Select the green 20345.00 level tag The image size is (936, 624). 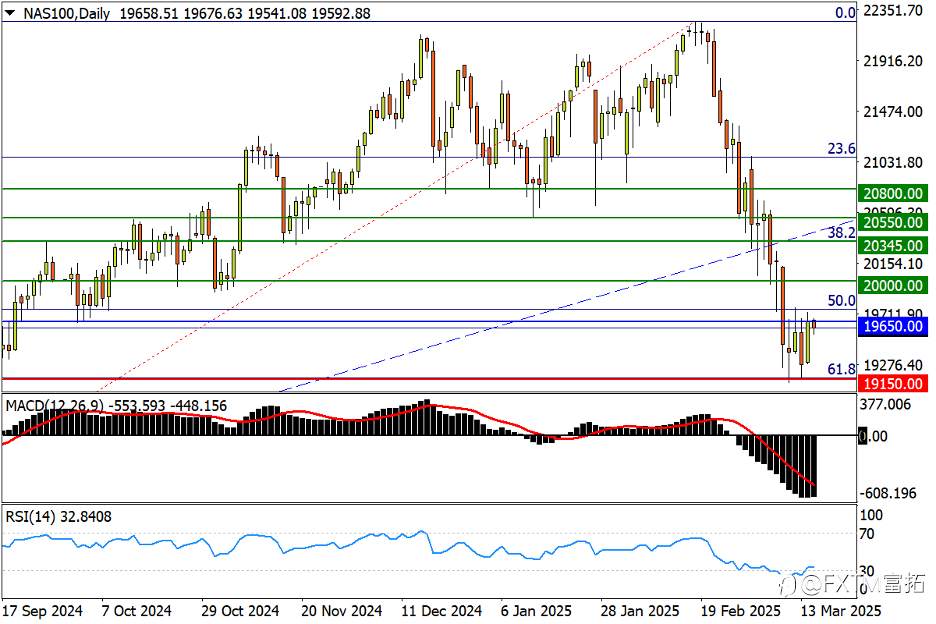tap(893, 245)
